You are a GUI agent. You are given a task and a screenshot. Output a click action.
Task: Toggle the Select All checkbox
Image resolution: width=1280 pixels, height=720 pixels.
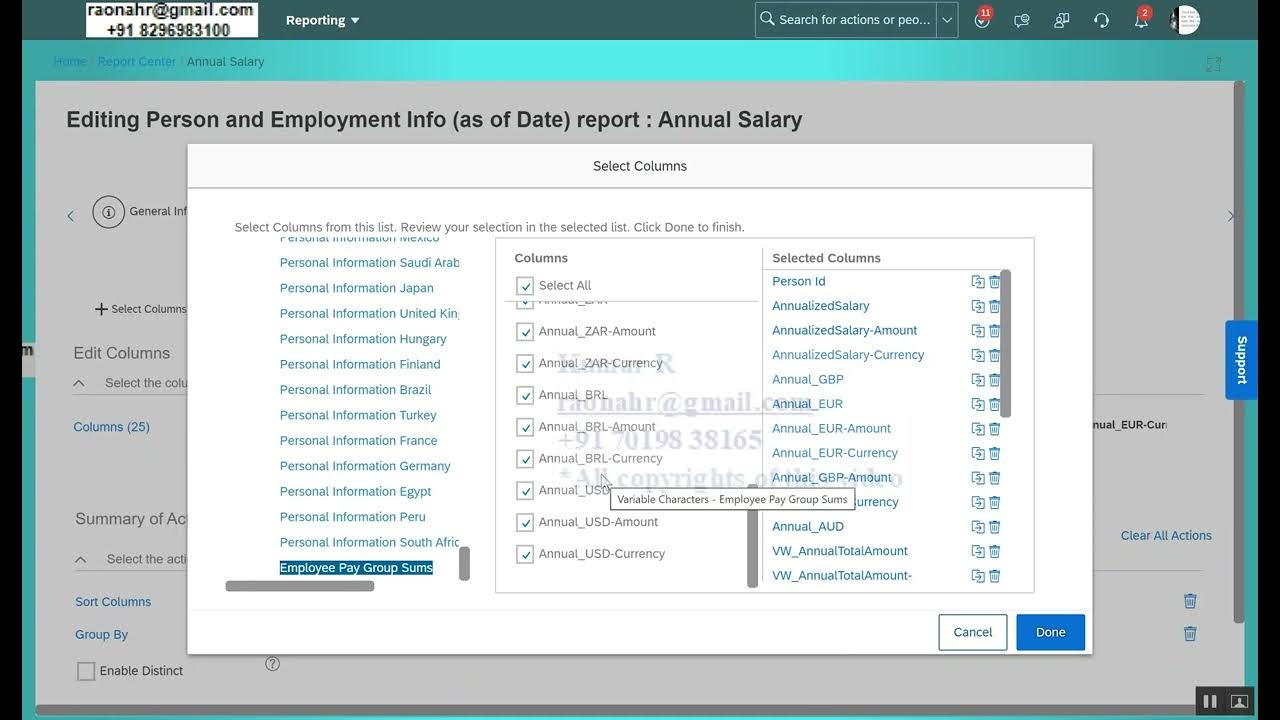525,286
